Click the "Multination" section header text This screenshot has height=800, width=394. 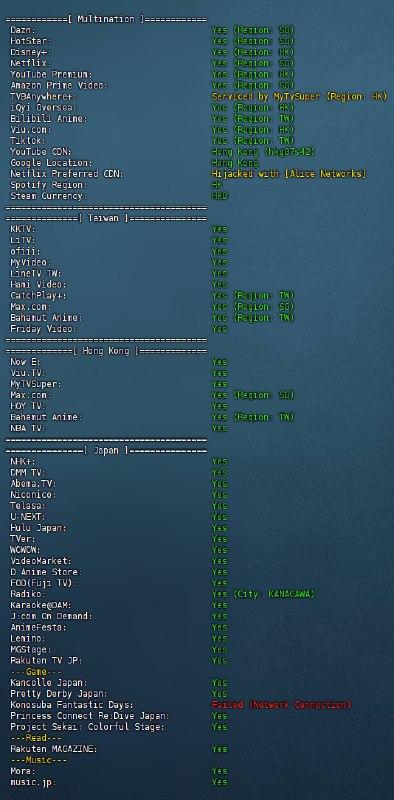tap(106, 19)
